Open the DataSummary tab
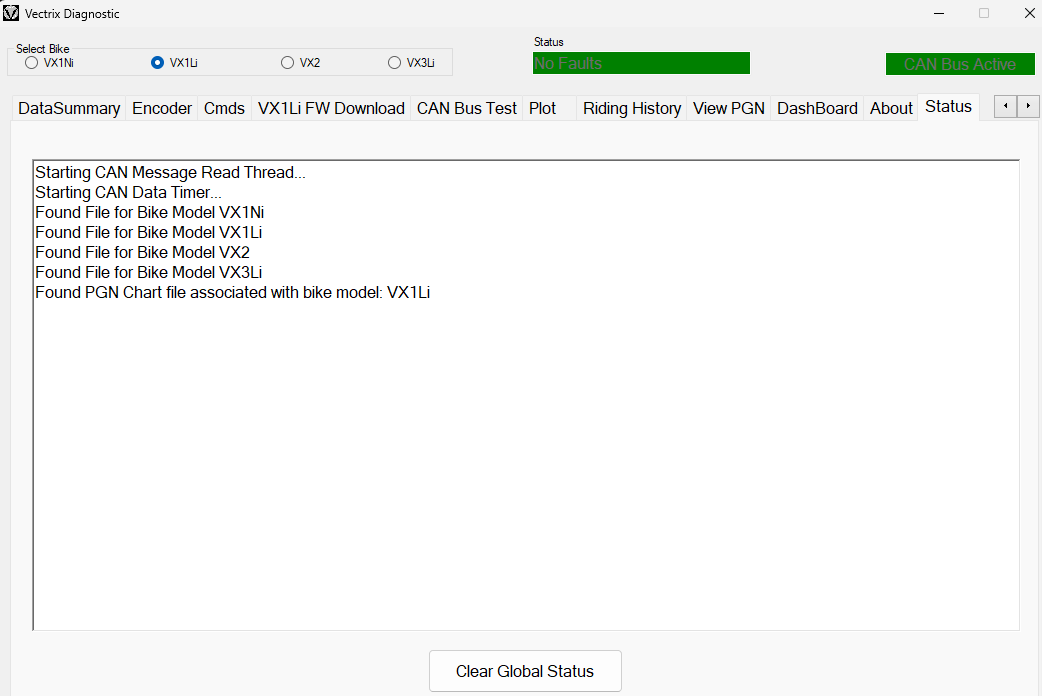 pyautogui.click(x=69, y=108)
